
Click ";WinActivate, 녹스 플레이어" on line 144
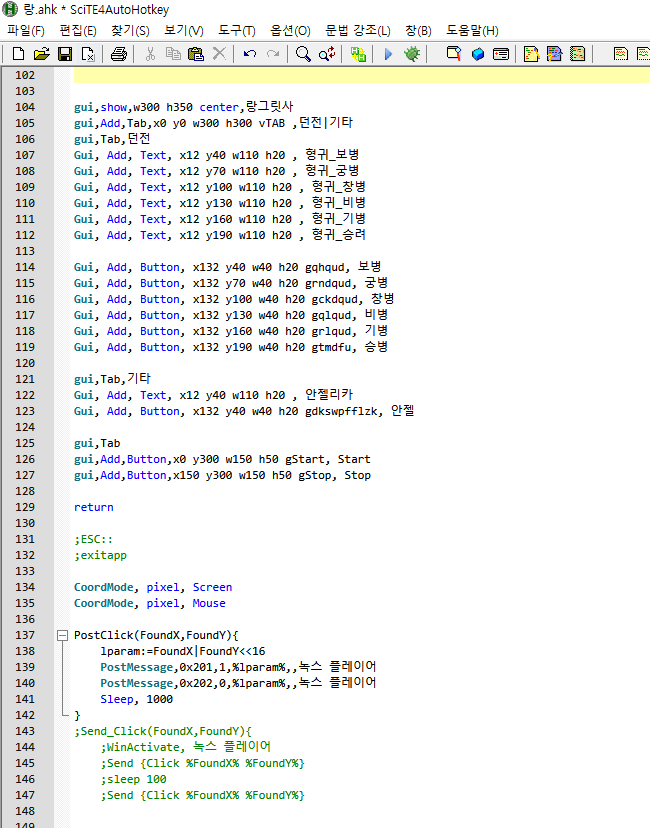click(186, 747)
